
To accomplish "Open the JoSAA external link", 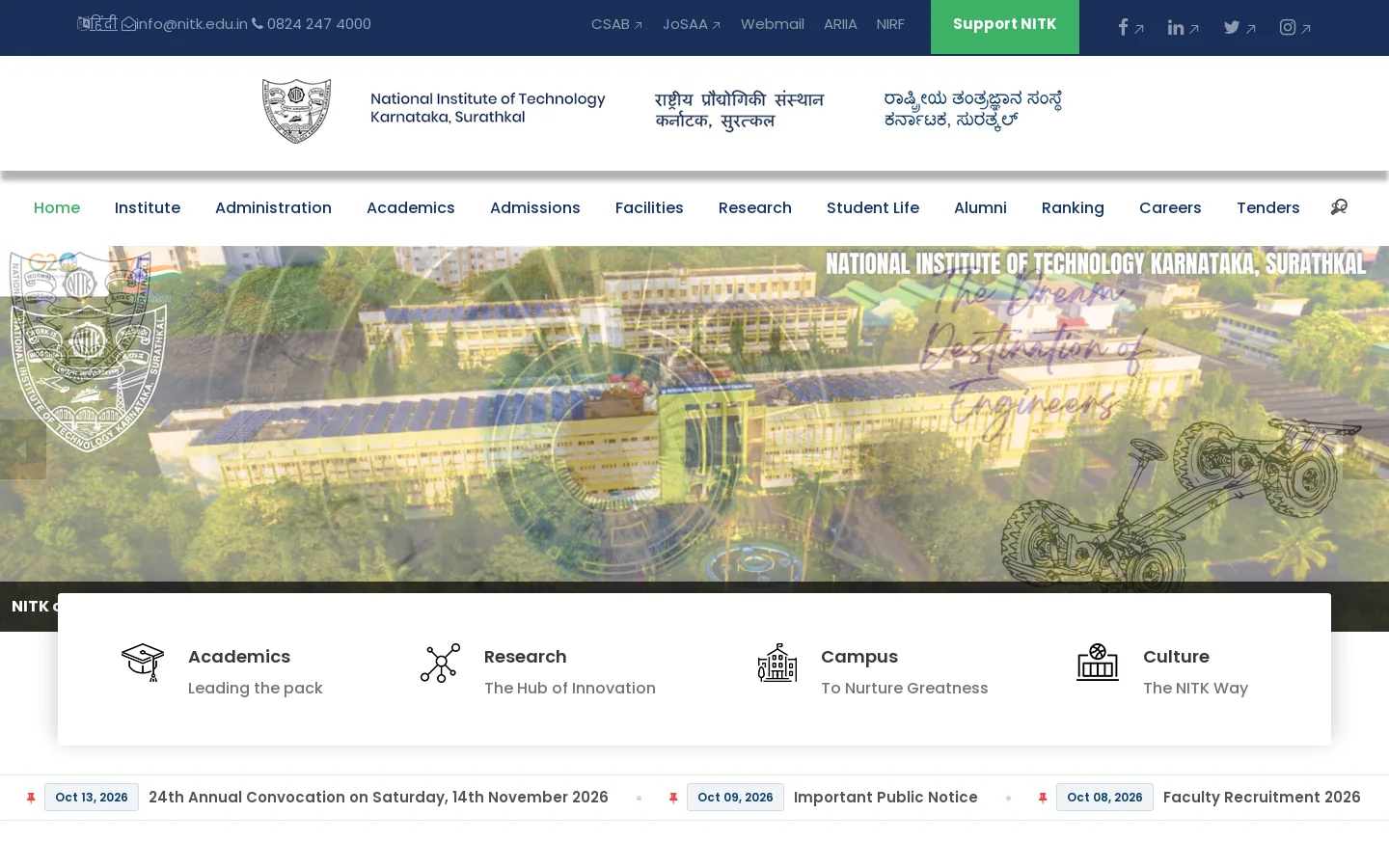I will tap(692, 24).
